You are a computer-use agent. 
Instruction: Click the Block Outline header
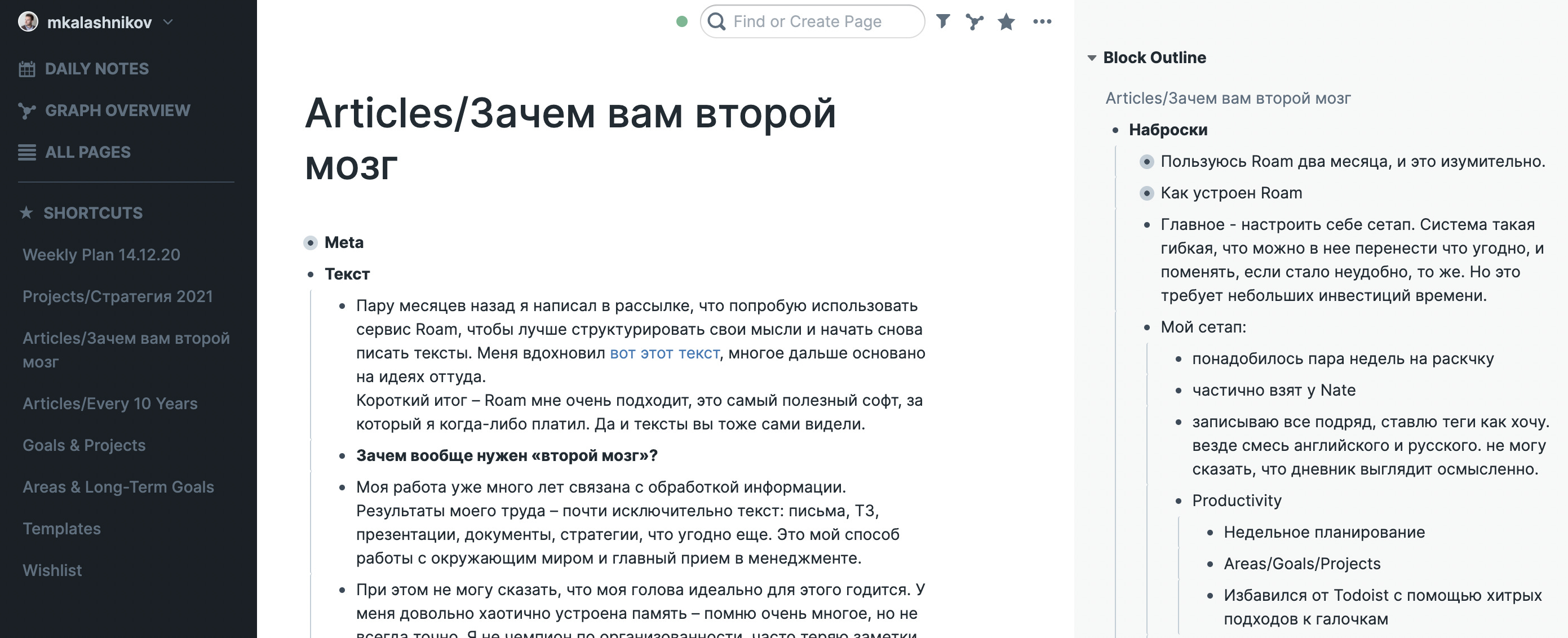[1154, 57]
